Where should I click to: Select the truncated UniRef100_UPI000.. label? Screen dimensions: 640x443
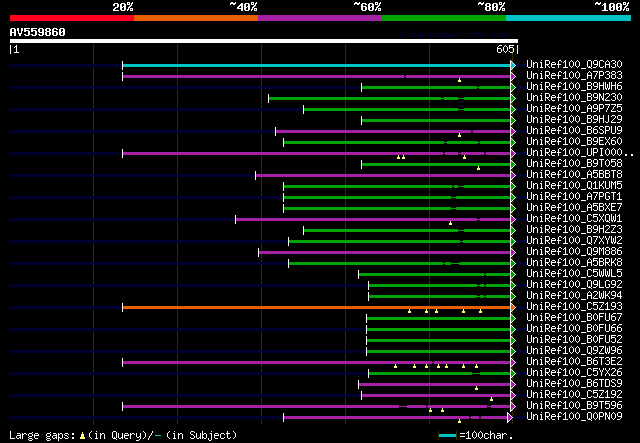580,153
